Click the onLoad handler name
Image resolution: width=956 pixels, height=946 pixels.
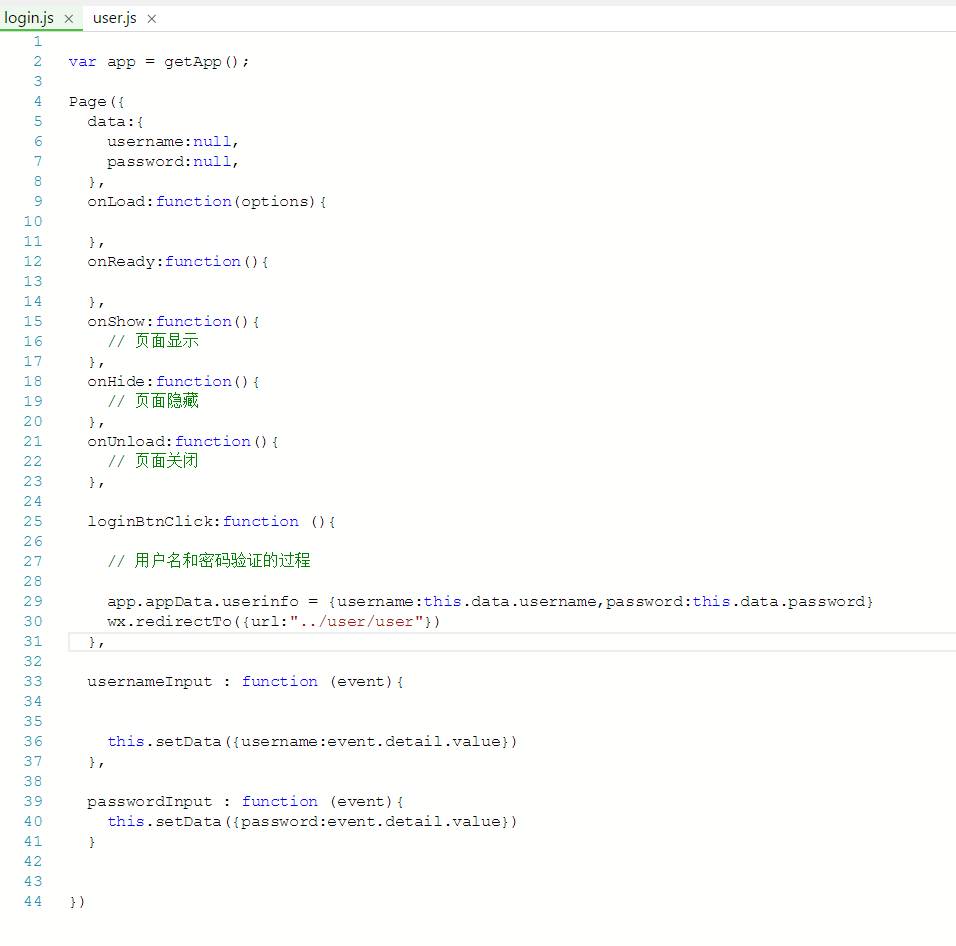pyautogui.click(x=116, y=201)
